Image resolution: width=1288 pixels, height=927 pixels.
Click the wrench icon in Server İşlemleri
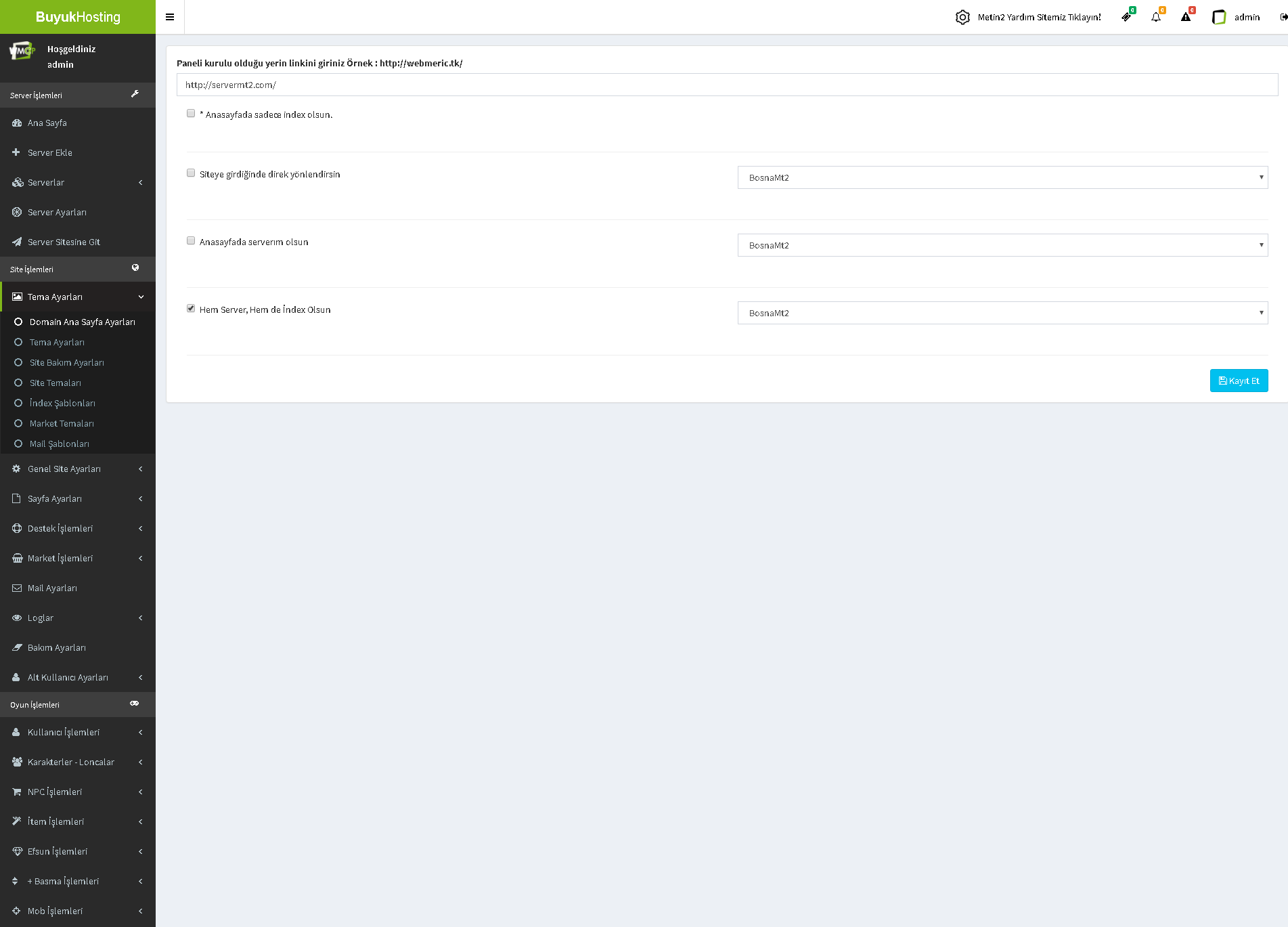pos(135,94)
